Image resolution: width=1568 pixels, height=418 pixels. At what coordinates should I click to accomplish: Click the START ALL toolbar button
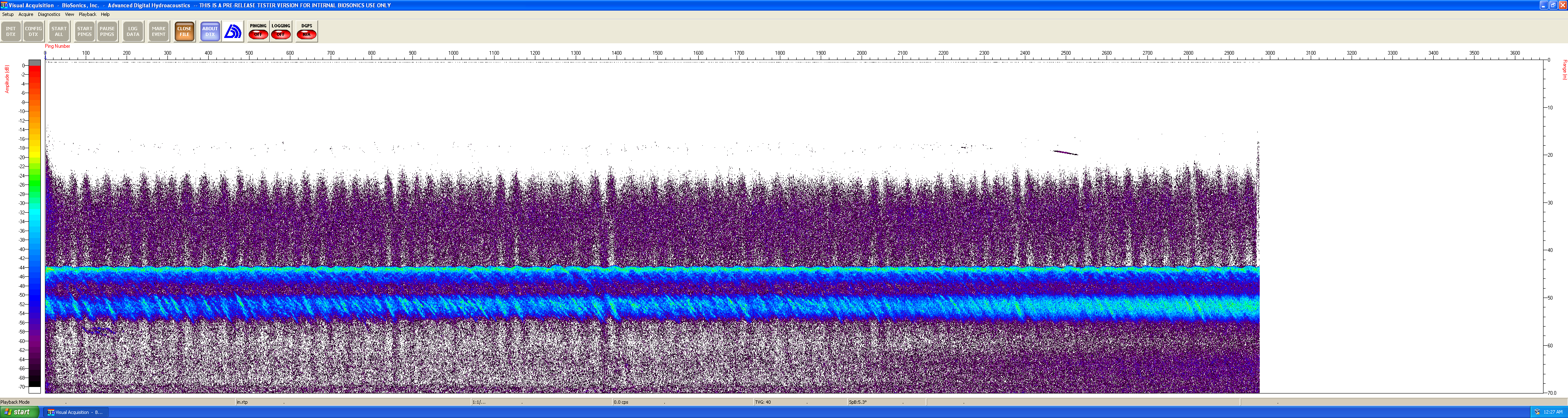click(x=59, y=32)
